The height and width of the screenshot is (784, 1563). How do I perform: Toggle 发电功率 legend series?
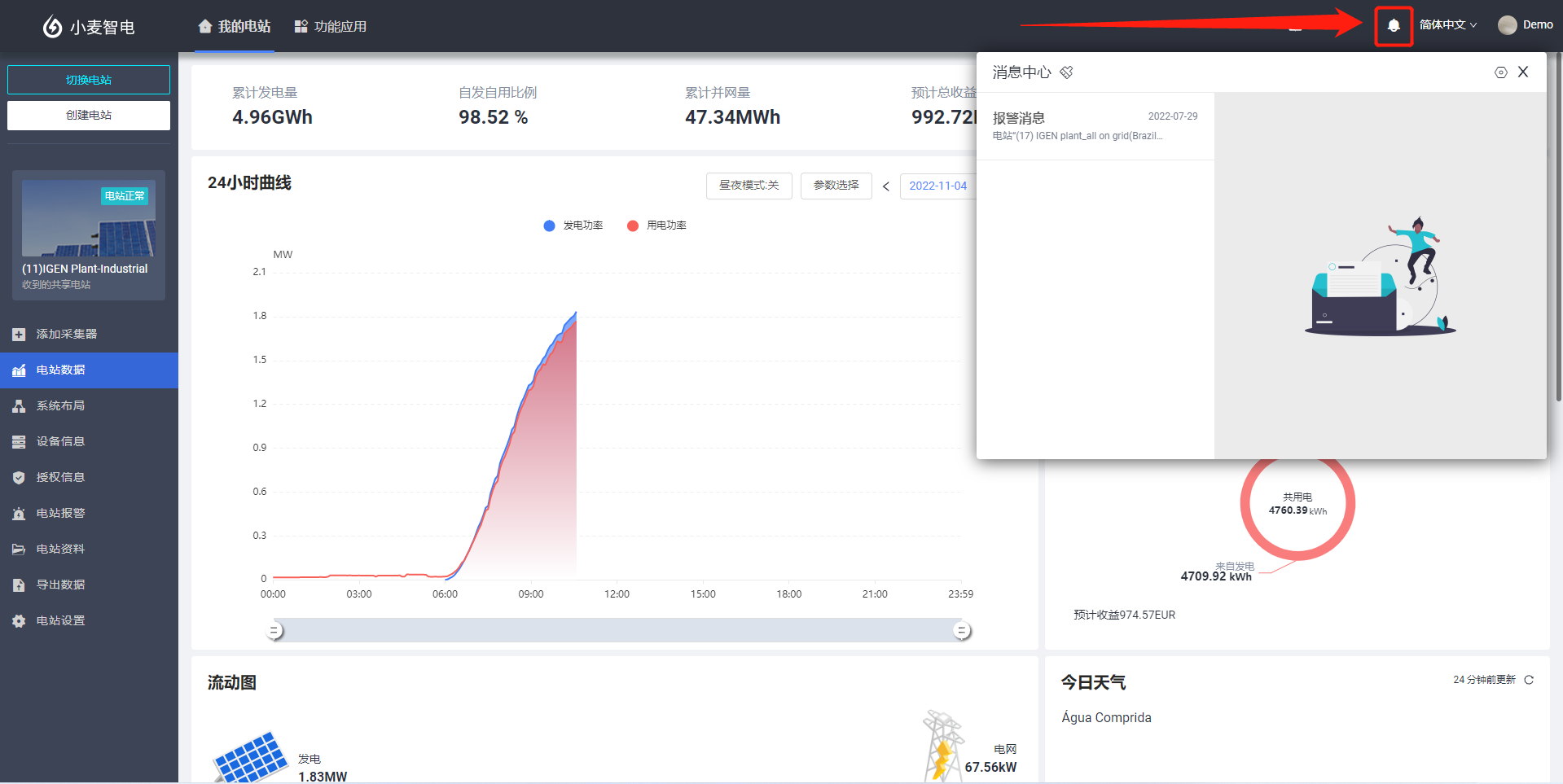[x=573, y=226]
